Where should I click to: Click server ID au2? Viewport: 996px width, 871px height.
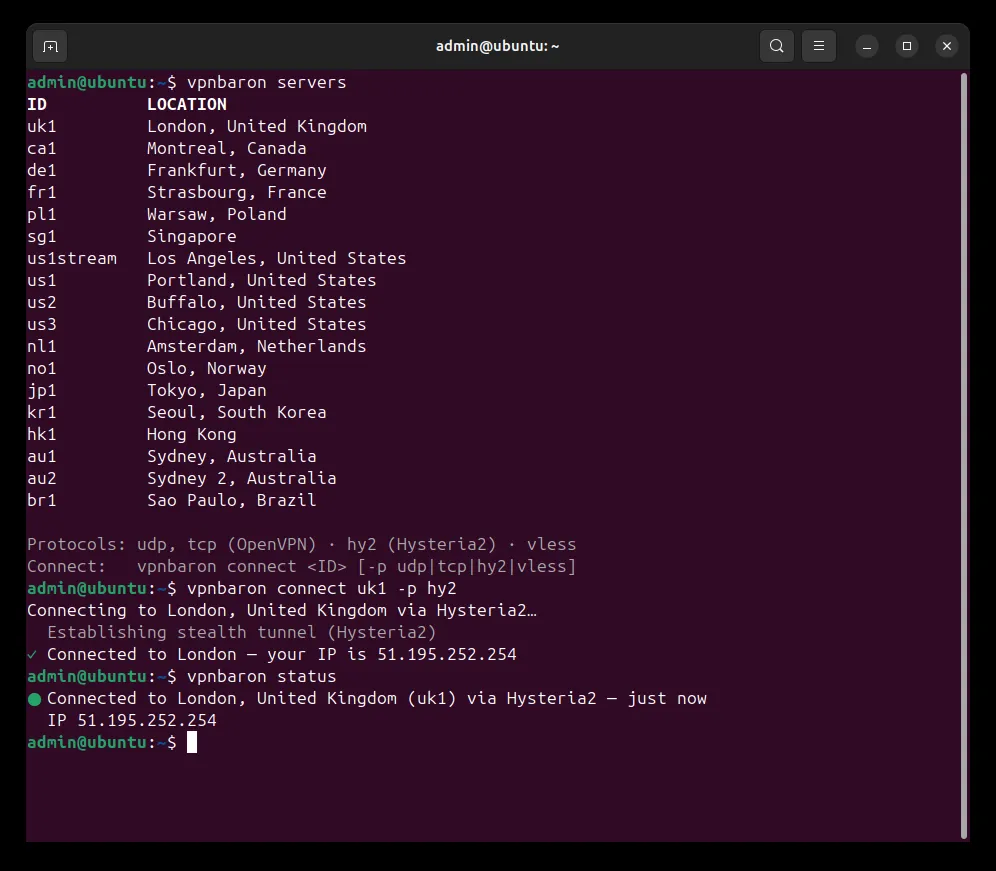(x=42, y=478)
